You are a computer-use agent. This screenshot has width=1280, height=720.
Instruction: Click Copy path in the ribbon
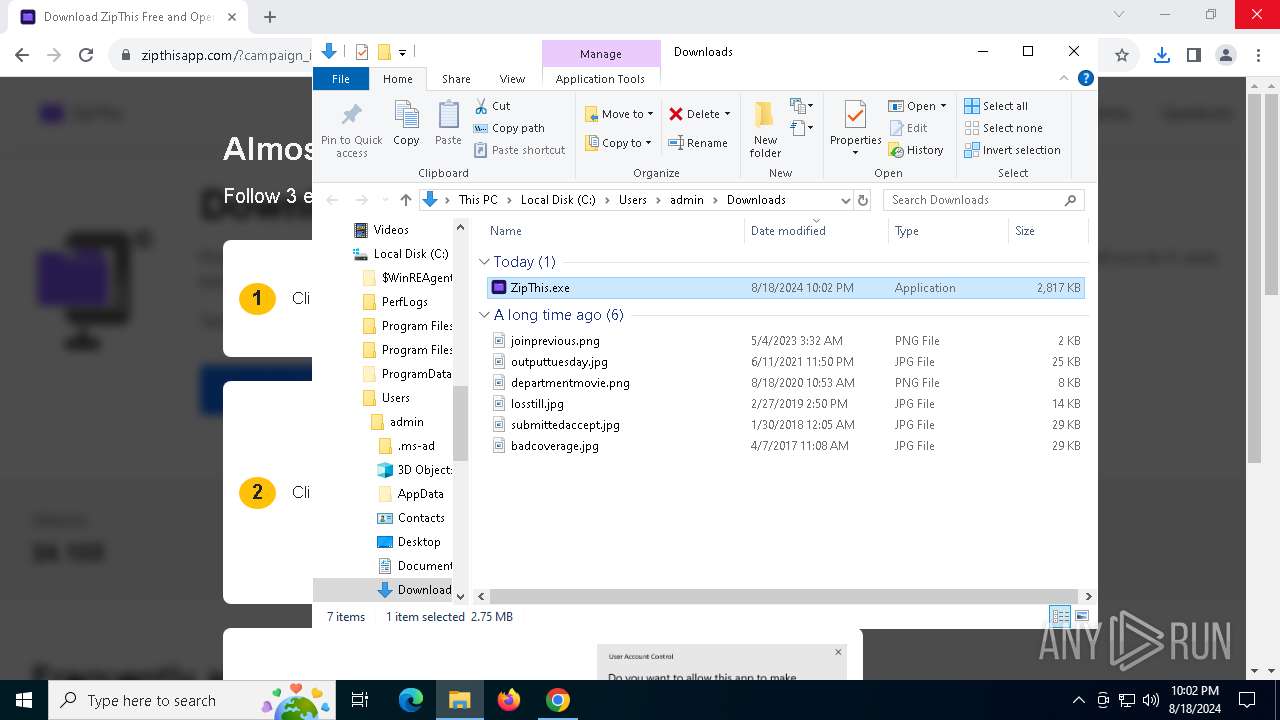pos(509,128)
